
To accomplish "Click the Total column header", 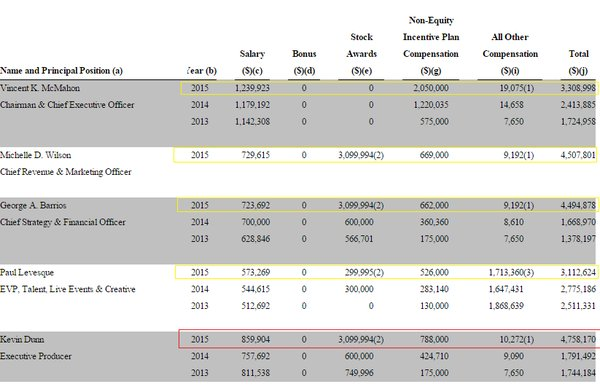I will click(578, 62).
